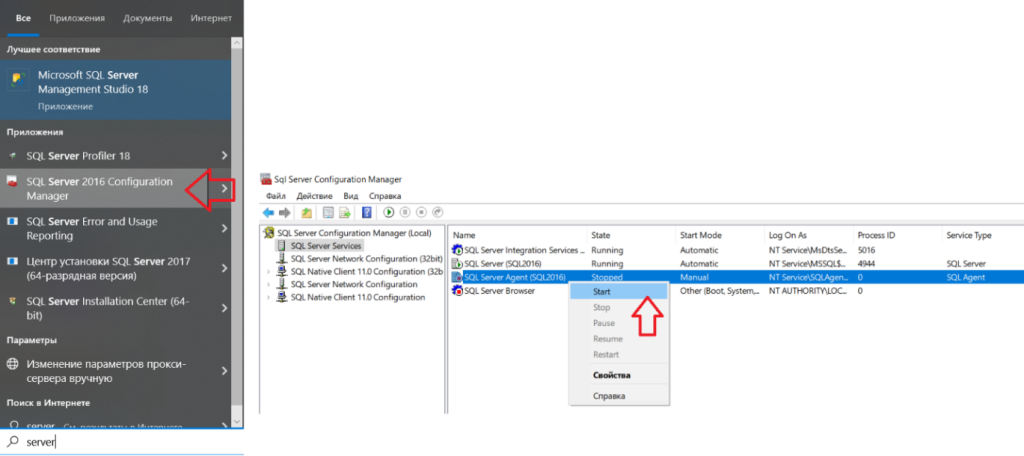Choose Справка in the context menu
Image resolution: width=1024 pixels, height=456 pixels.
coord(618,396)
